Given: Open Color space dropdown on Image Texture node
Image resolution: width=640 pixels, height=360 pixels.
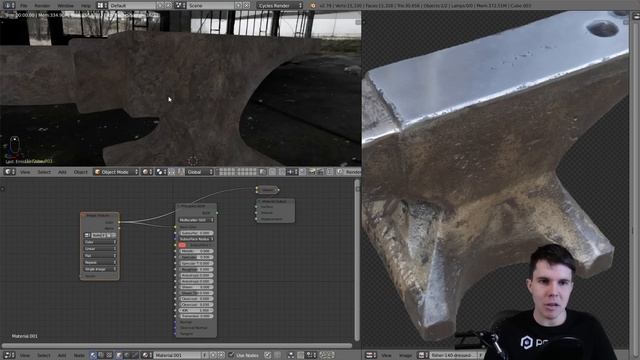Looking at the screenshot, I should (x=100, y=242).
